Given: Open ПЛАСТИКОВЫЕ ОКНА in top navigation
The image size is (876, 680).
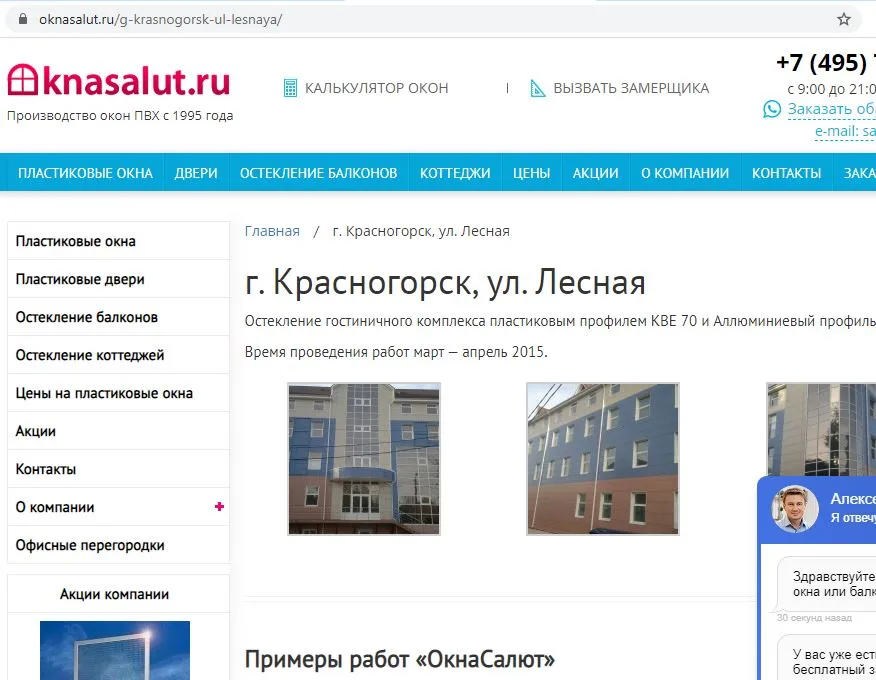Looking at the screenshot, I should 85,173.
